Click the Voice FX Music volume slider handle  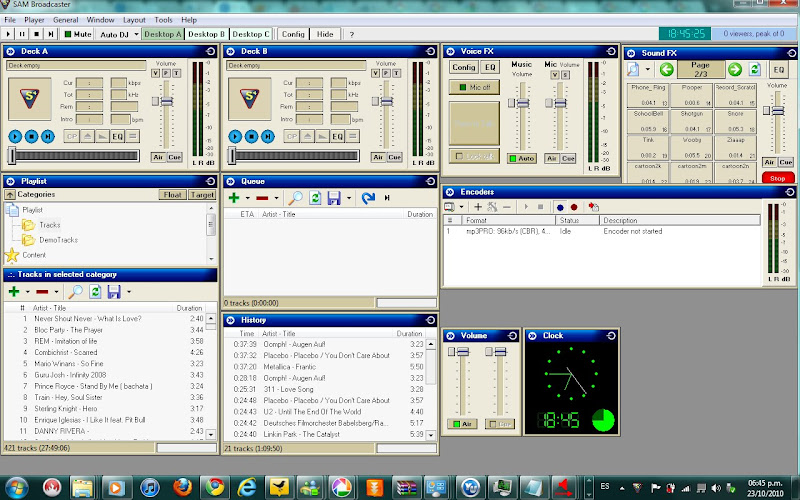click(522, 103)
